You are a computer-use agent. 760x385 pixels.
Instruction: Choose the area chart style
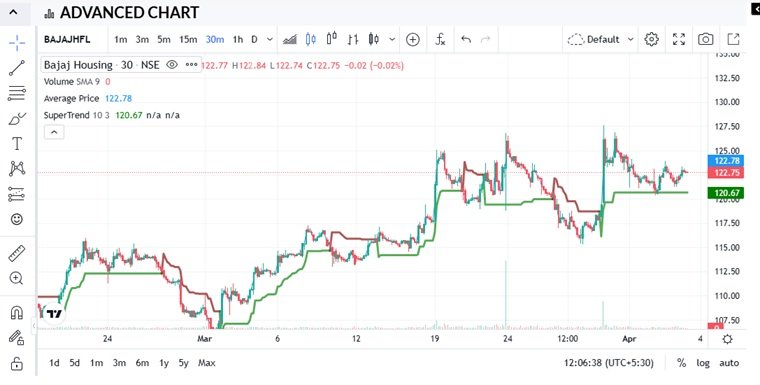click(290, 39)
